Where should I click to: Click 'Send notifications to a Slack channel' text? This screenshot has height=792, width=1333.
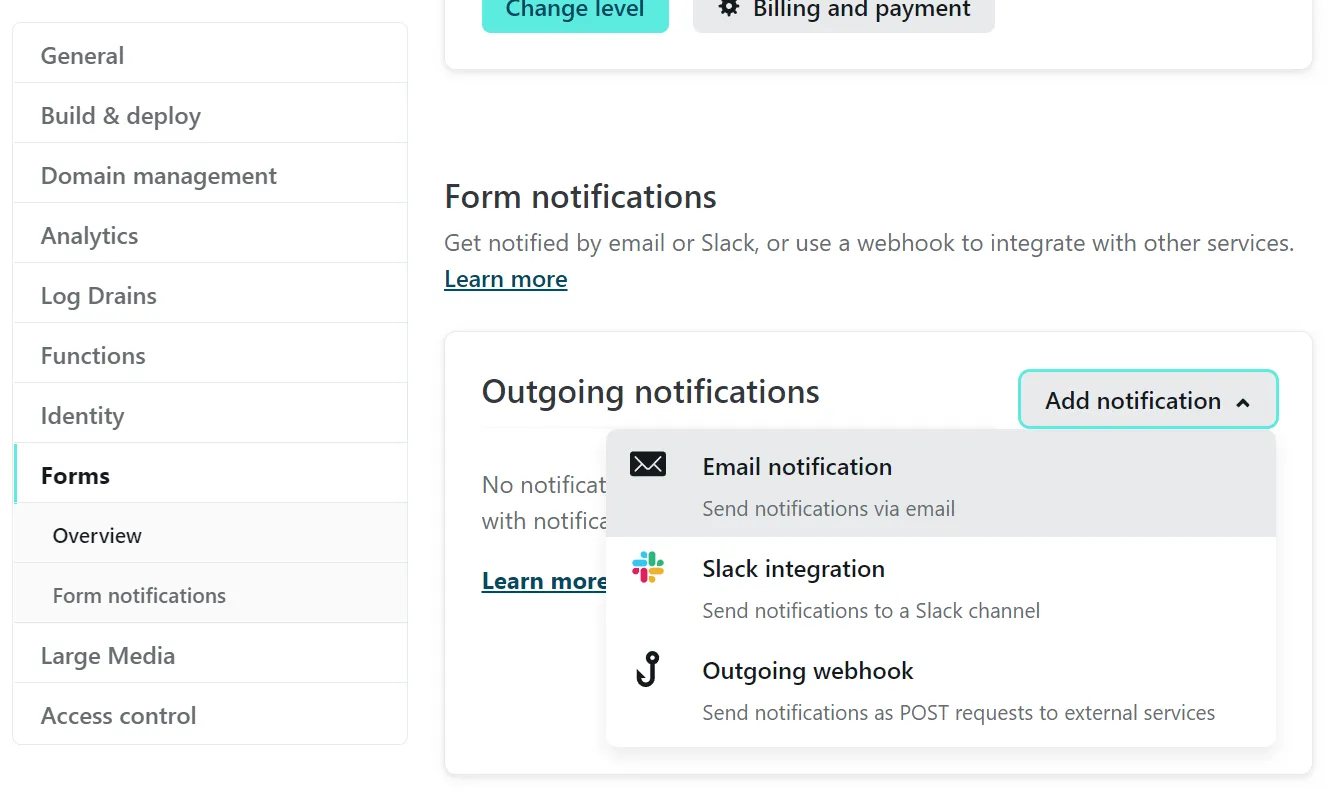click(871, 610)
